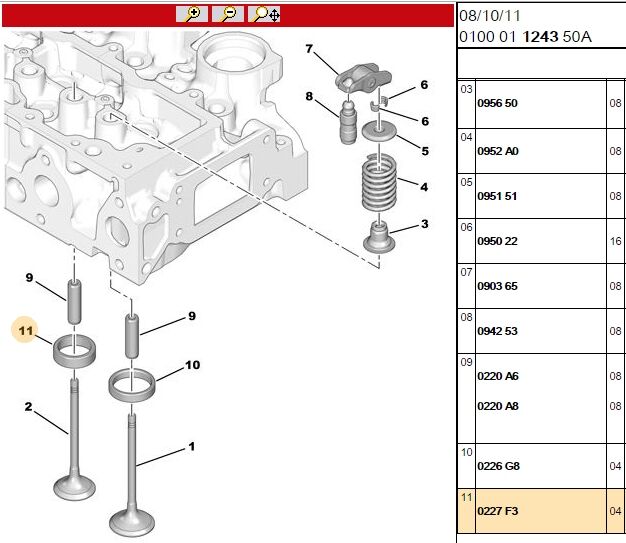Click the zoom in magnifier icon
Screen dimensions: 626x543
[x=191, y=14]
